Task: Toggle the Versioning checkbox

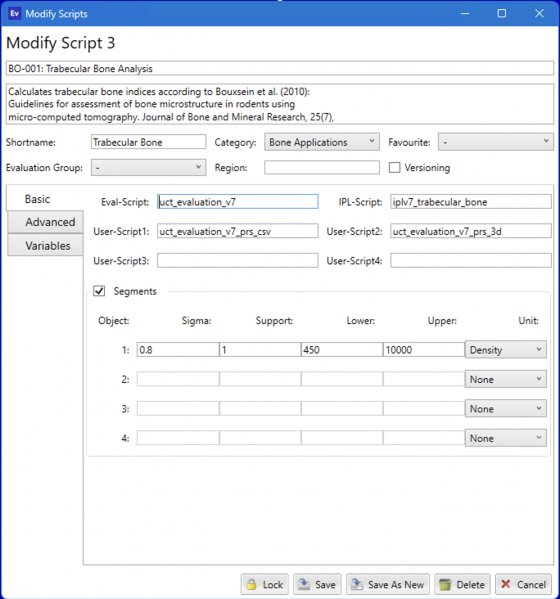Action: click(x=394, y=168)
